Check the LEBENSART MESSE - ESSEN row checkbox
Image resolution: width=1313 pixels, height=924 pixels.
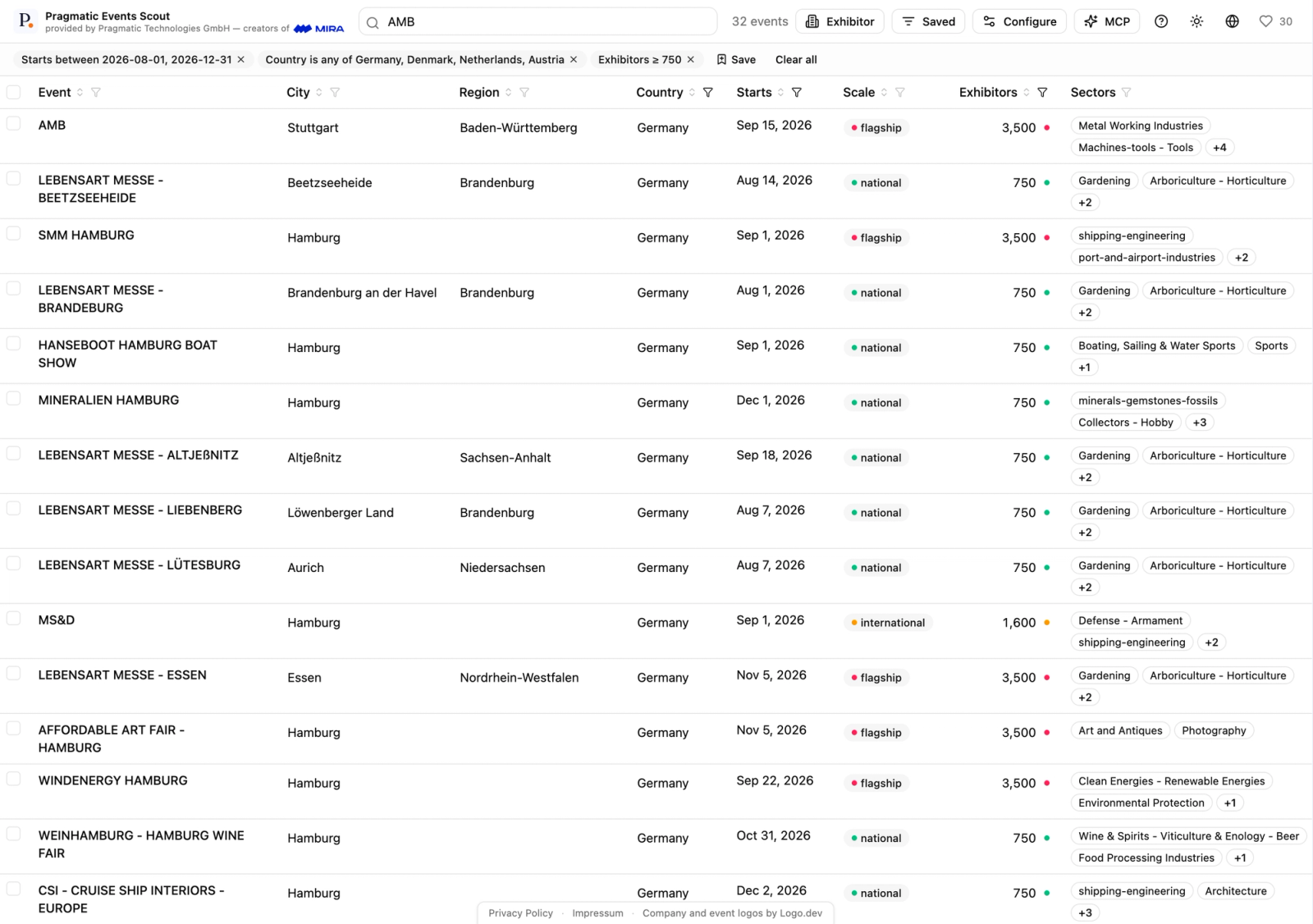pos(14,673)
